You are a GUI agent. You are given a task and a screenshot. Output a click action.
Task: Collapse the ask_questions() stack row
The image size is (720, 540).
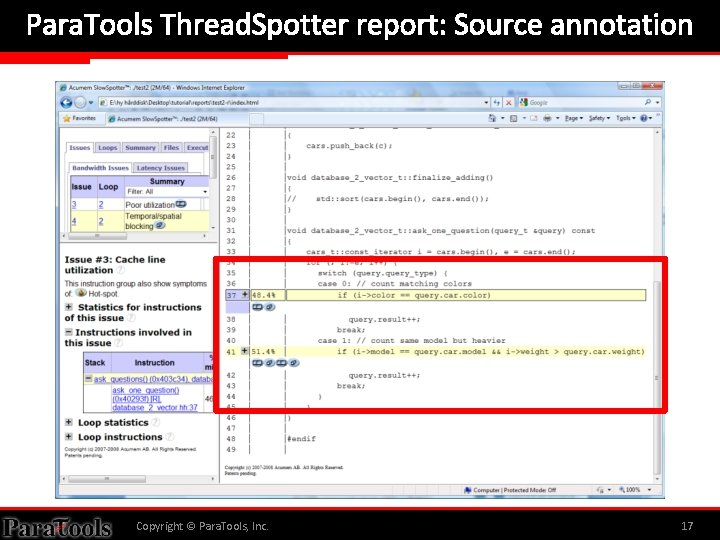click(x=89, y=379)
